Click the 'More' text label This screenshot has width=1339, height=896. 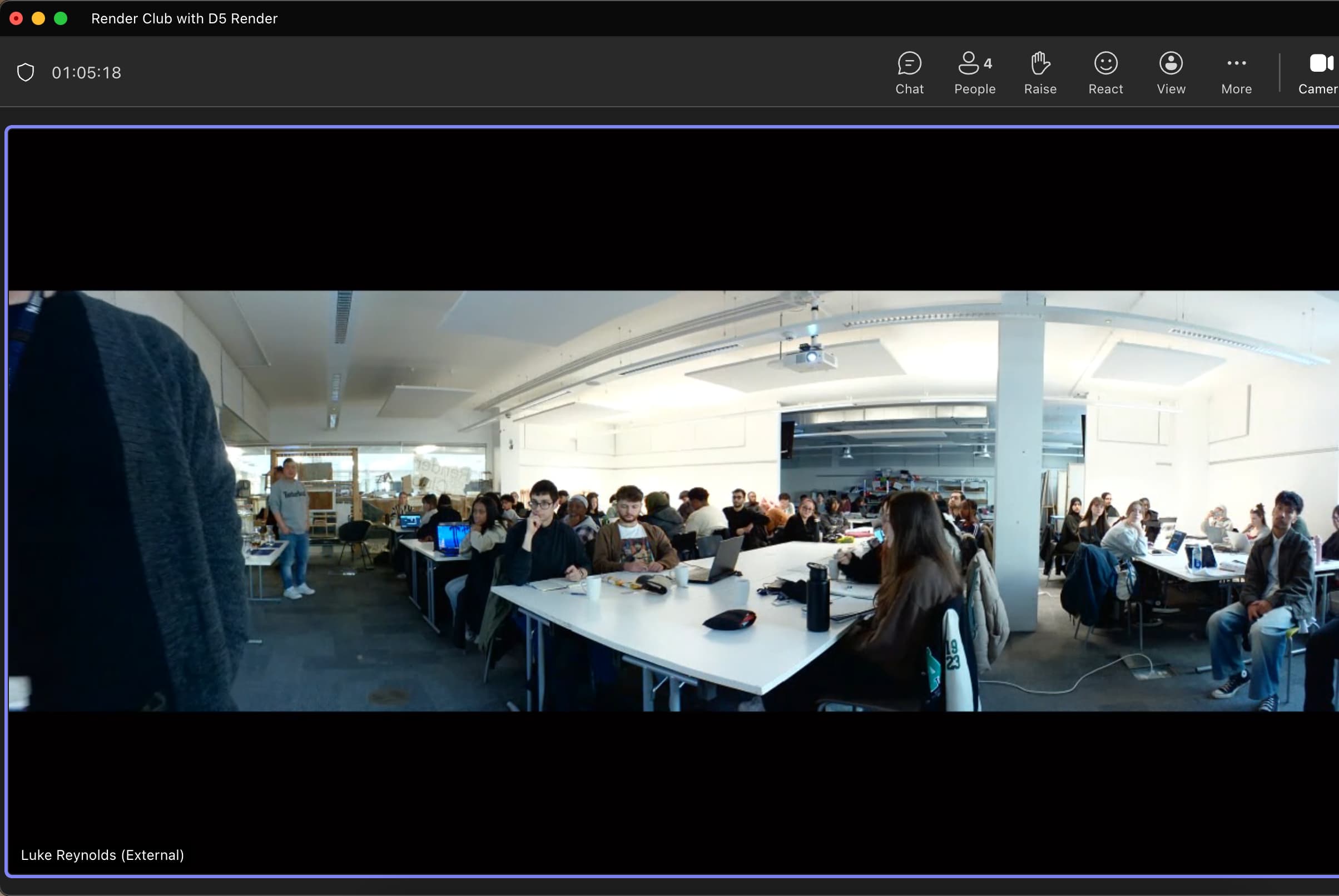click(x=1236, y=89)
